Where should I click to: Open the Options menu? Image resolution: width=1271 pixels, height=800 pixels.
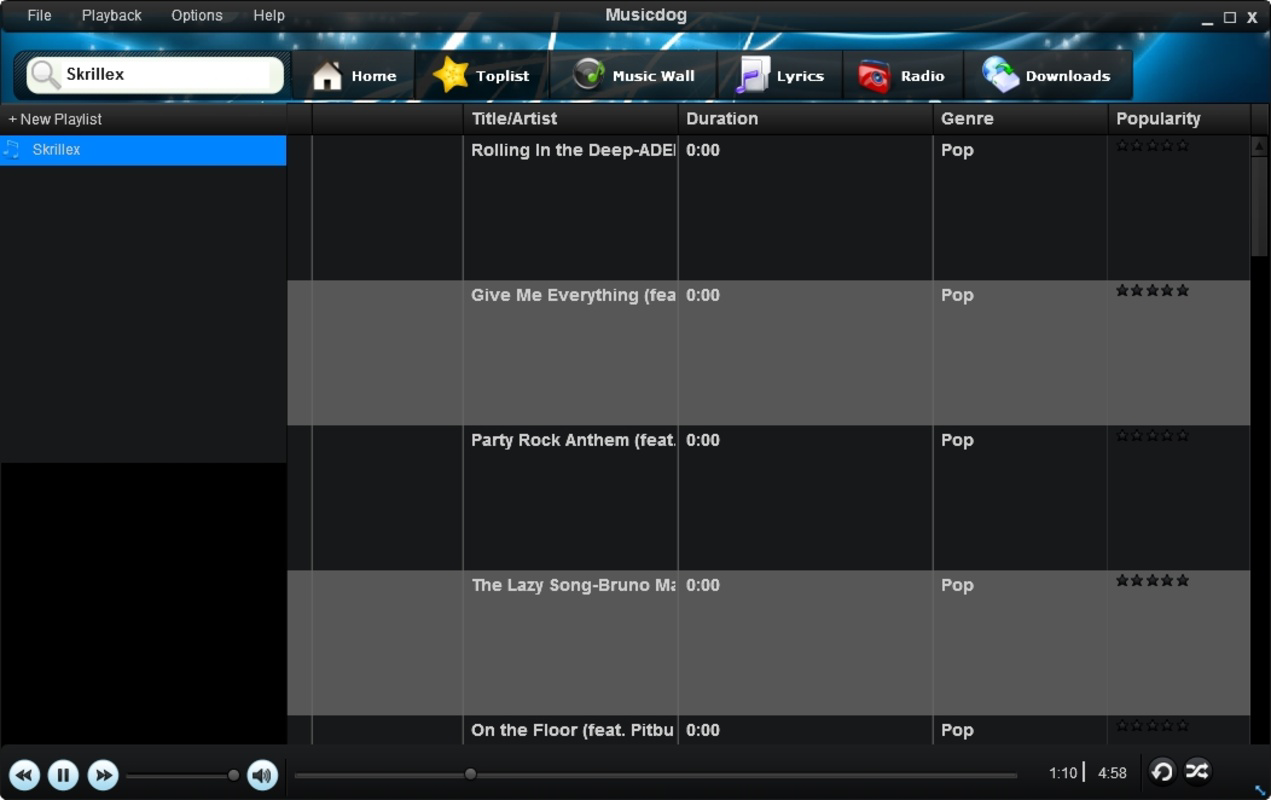pyautogui.click(x=197, y=16)
